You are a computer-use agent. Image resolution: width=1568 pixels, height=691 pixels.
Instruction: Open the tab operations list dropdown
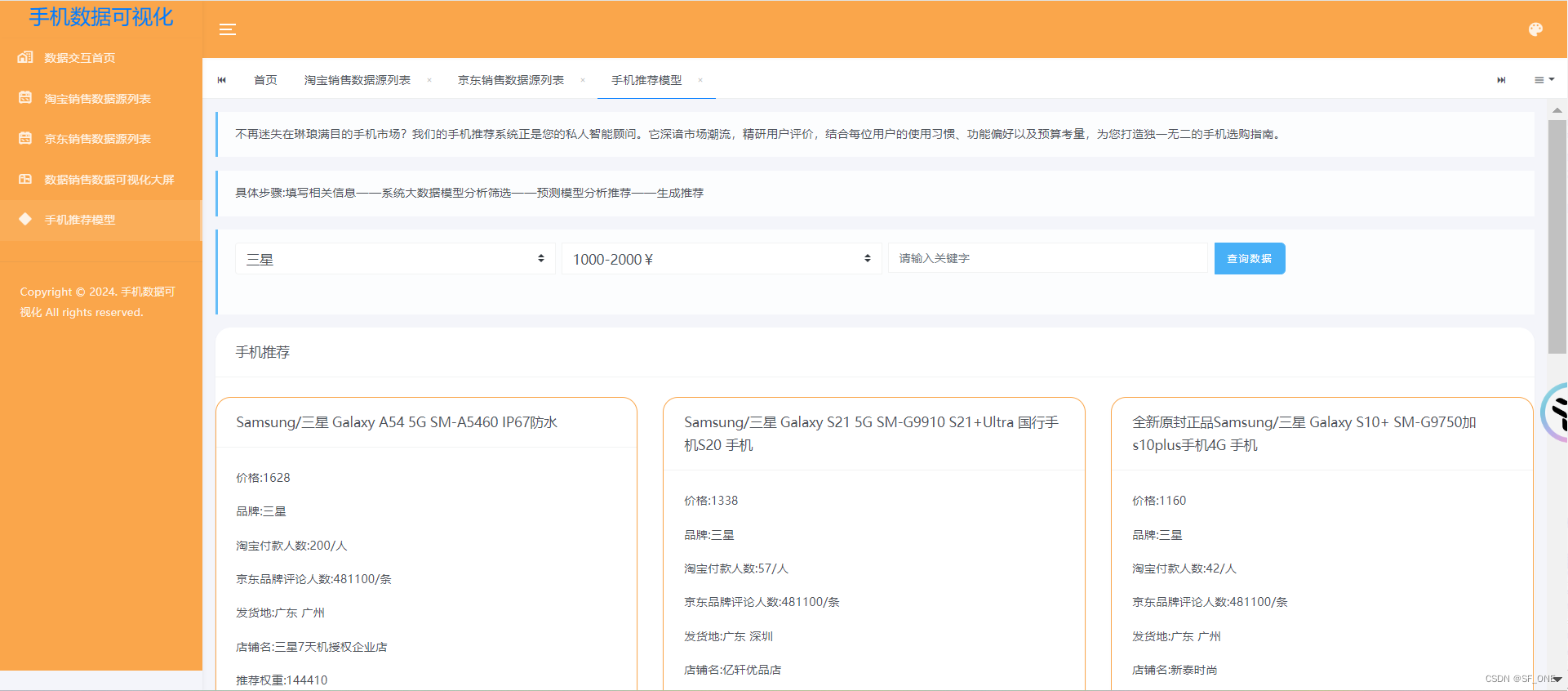pos(1544,79)
